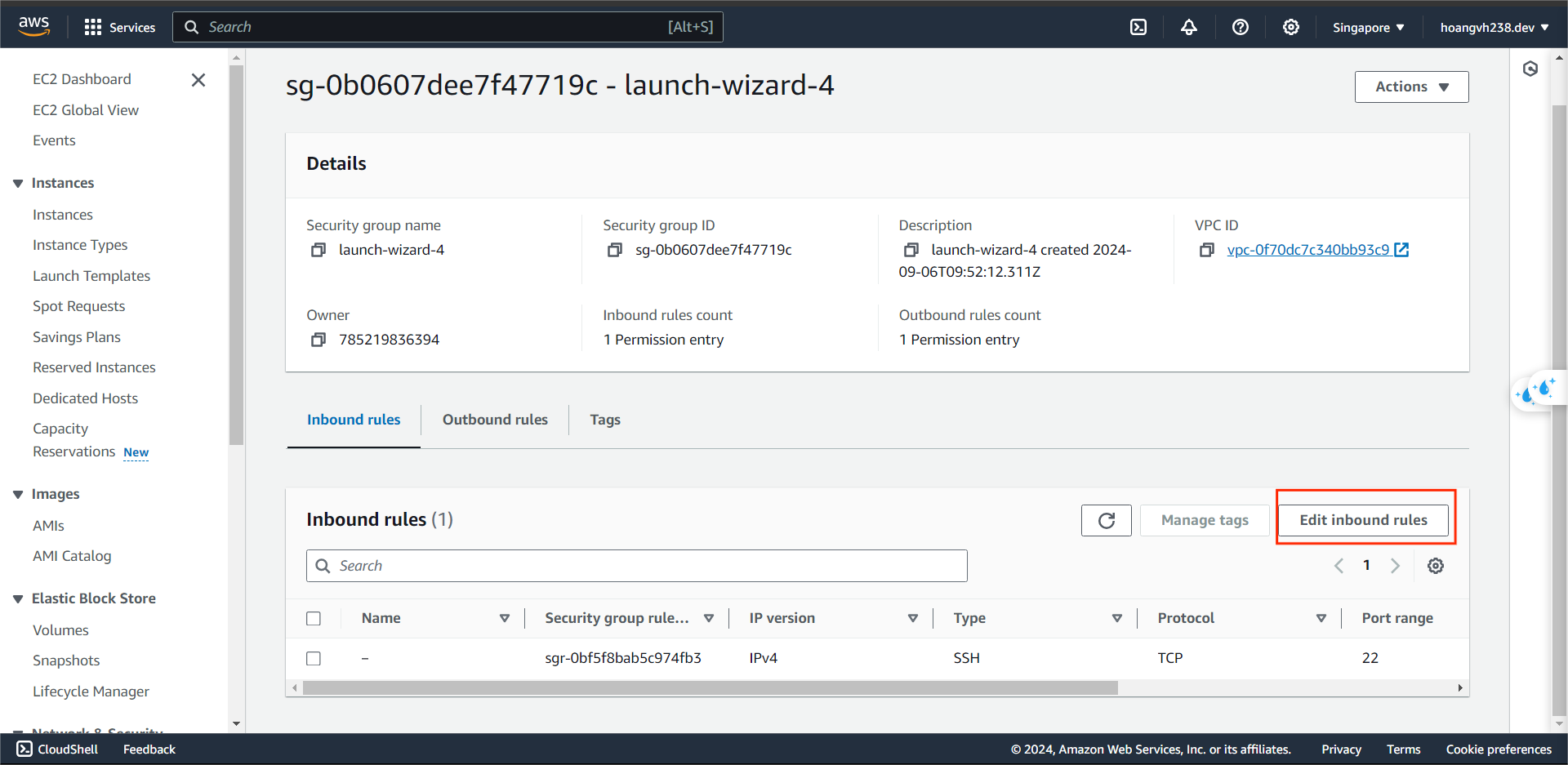Screen dimensions: 1568x765
Task: Click the AWS logo home icon
Action: pos(34,26)
